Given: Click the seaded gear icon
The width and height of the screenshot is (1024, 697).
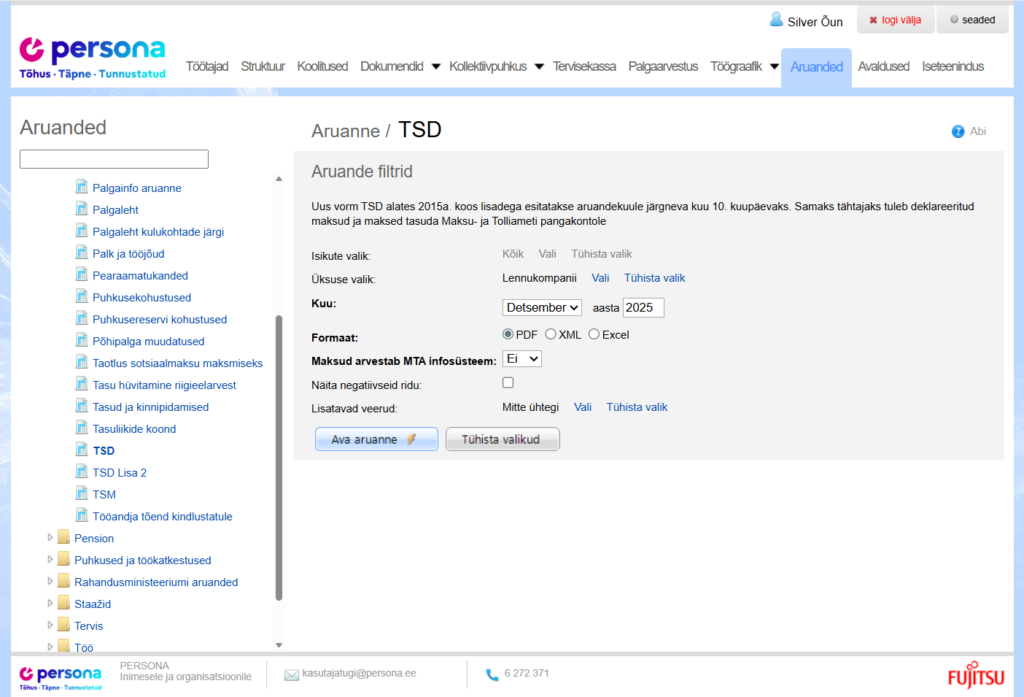Looking at the screenshot, I should point(953,19).
